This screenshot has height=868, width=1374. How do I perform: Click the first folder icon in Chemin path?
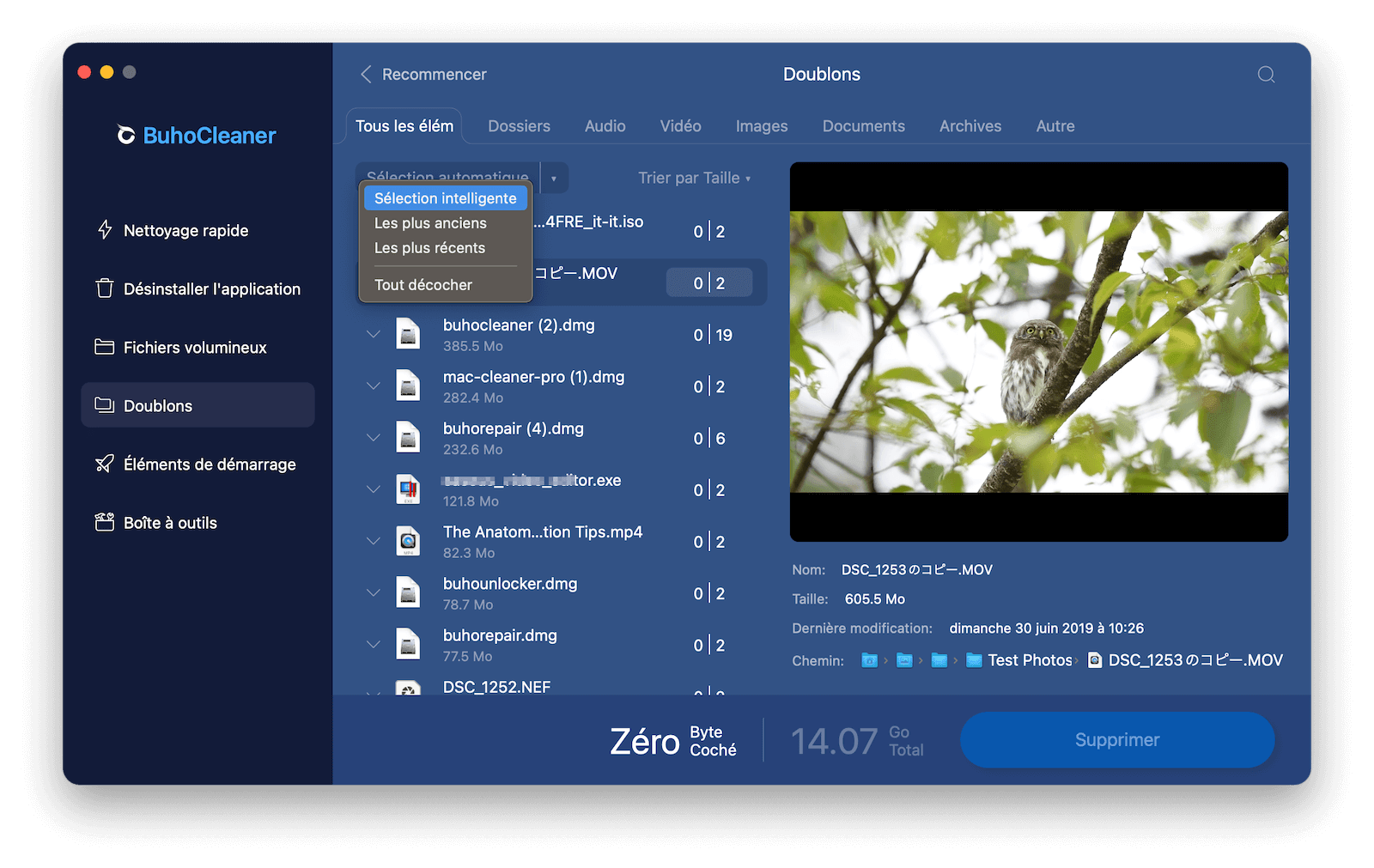pos(870,660)
